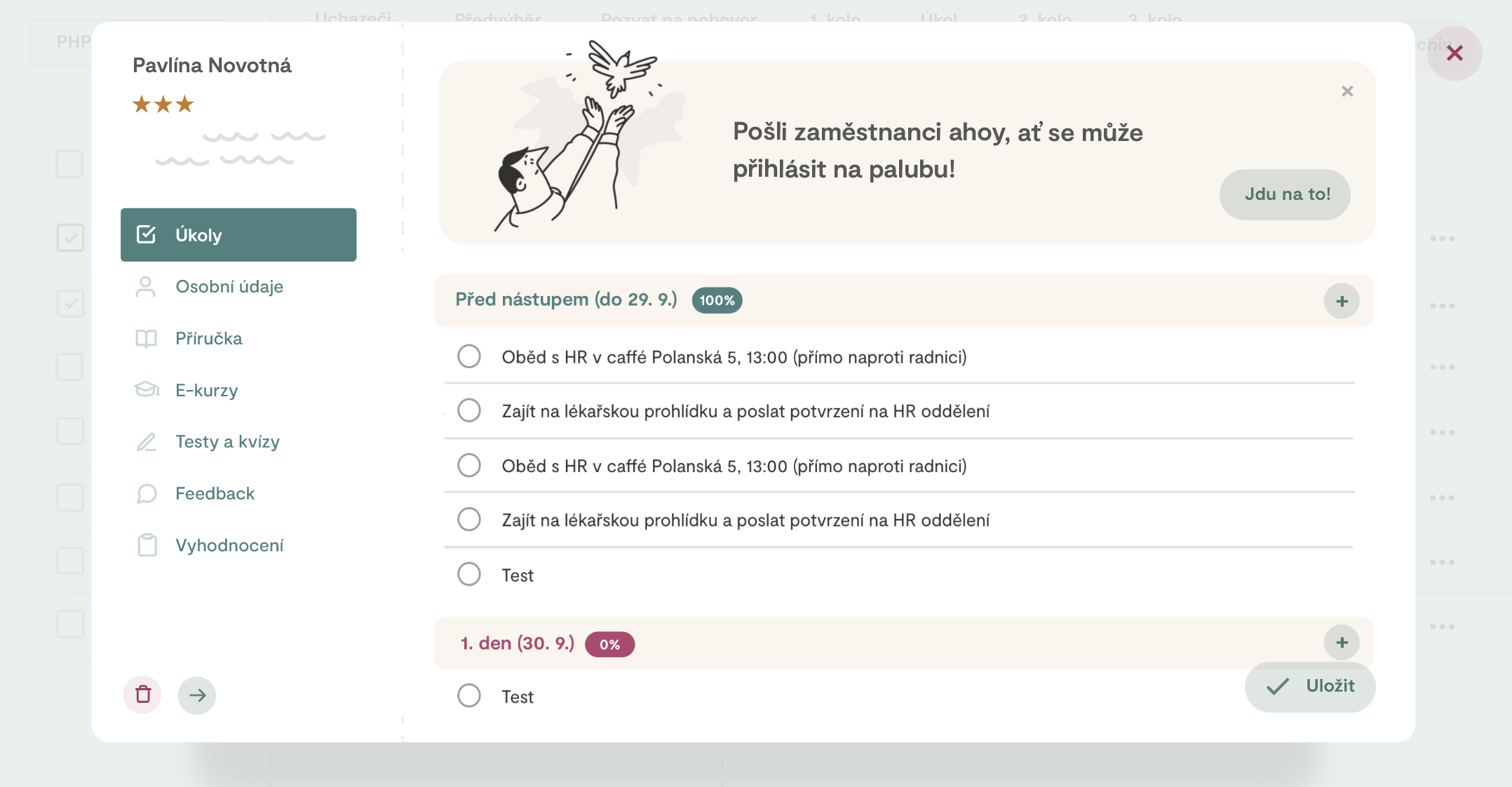This screenshot has width=1512, height=787.
Task: Click the E-kurzy graduation cap icon
Action: 147,390
